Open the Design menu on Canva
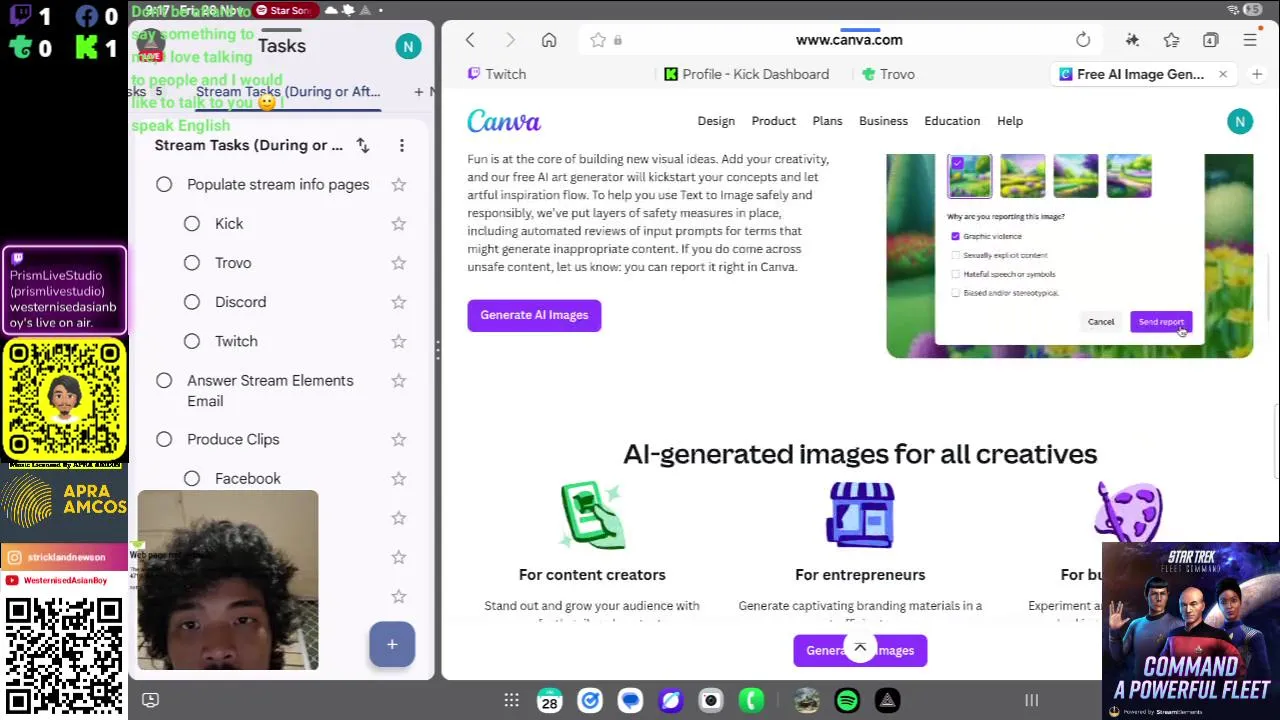 (x=716, y=121)
